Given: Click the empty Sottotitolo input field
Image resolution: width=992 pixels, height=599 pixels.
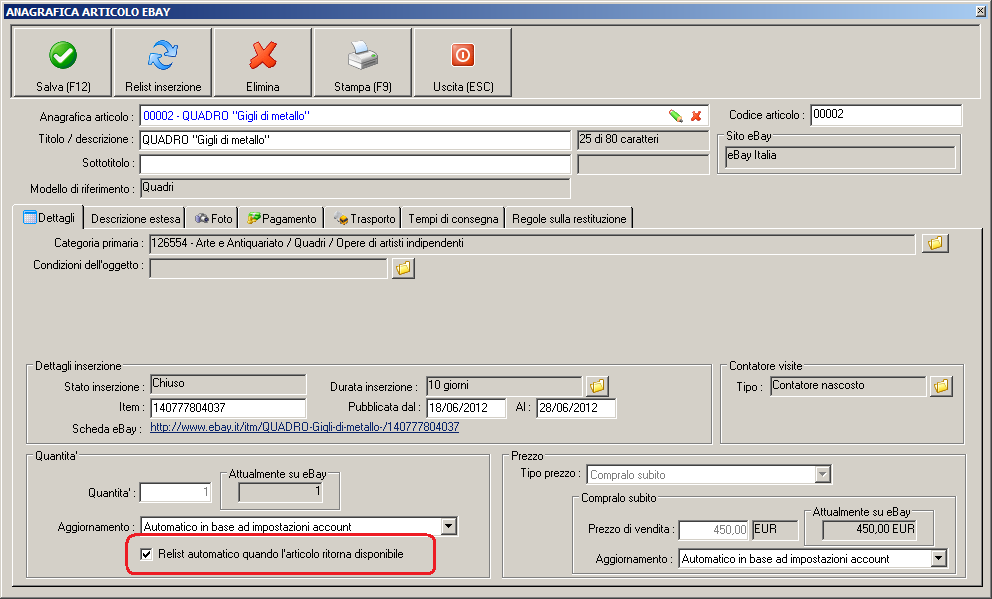Looking at the screenshot, I should [355, 164].
